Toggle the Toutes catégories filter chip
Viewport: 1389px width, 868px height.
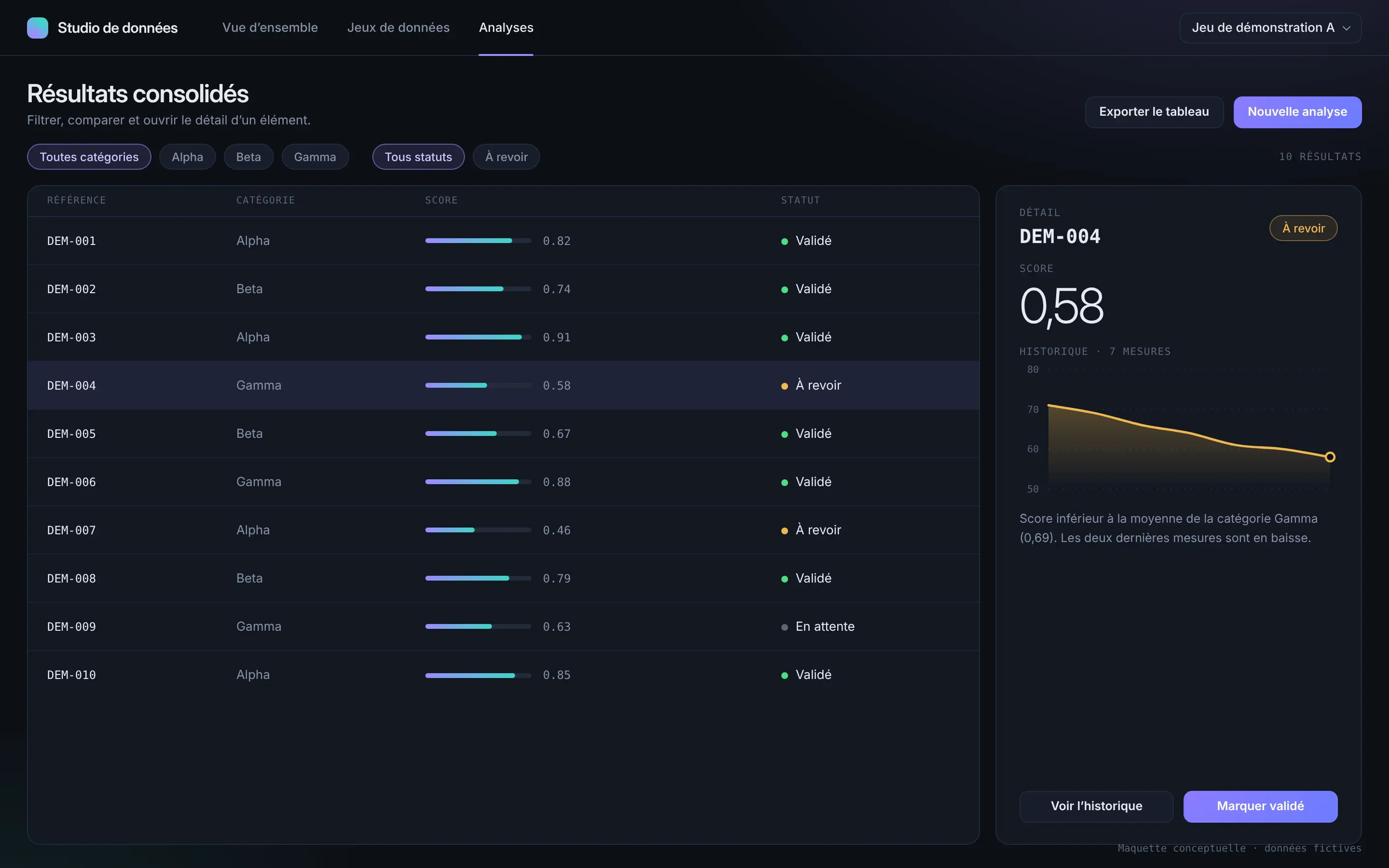click(89, 157)
